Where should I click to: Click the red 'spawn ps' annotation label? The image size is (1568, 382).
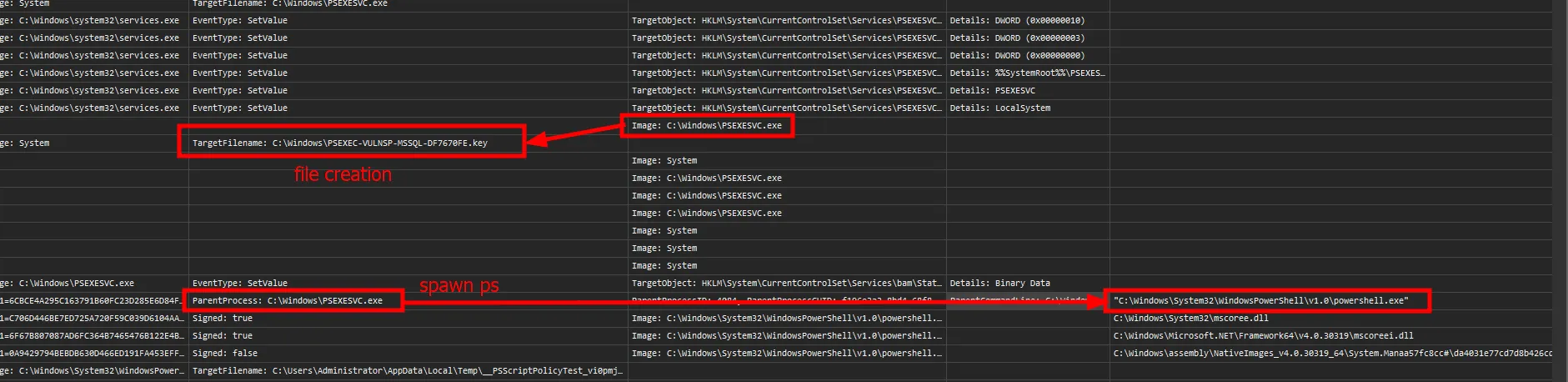click(458, 285)
